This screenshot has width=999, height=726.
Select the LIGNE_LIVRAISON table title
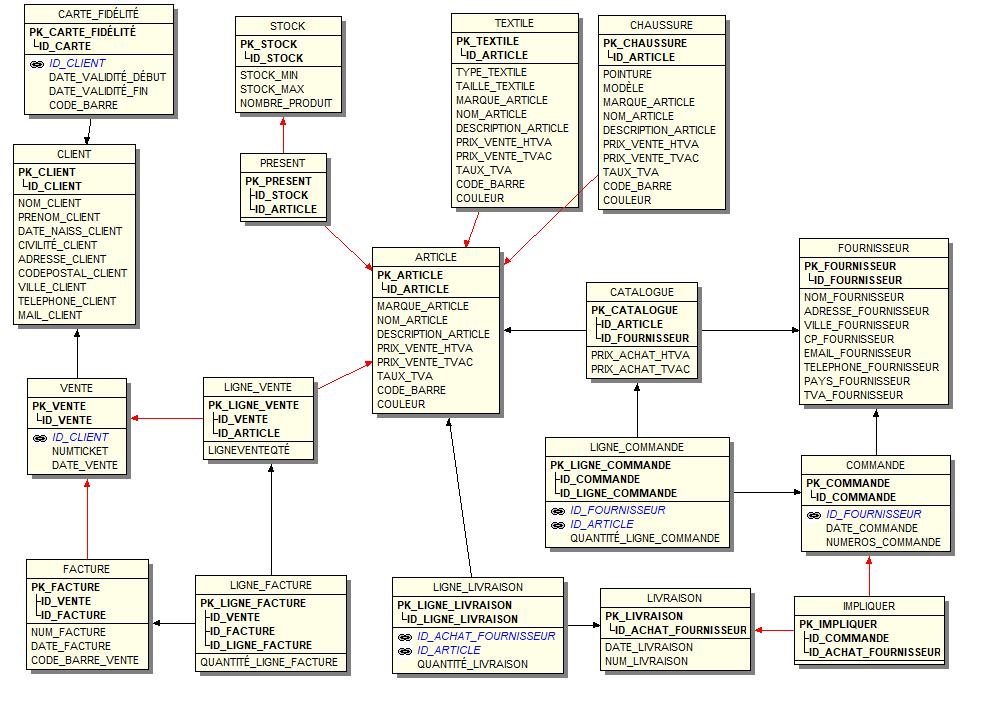click(x=478, y=587)
